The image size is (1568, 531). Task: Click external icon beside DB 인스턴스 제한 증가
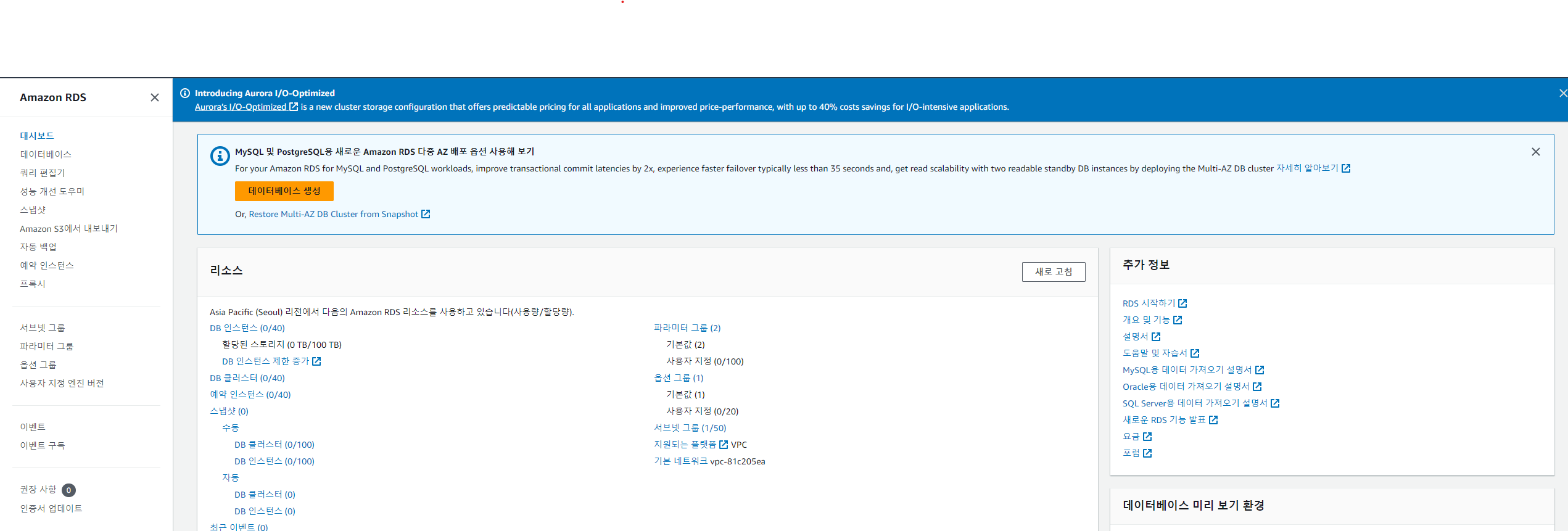point(316,361)
